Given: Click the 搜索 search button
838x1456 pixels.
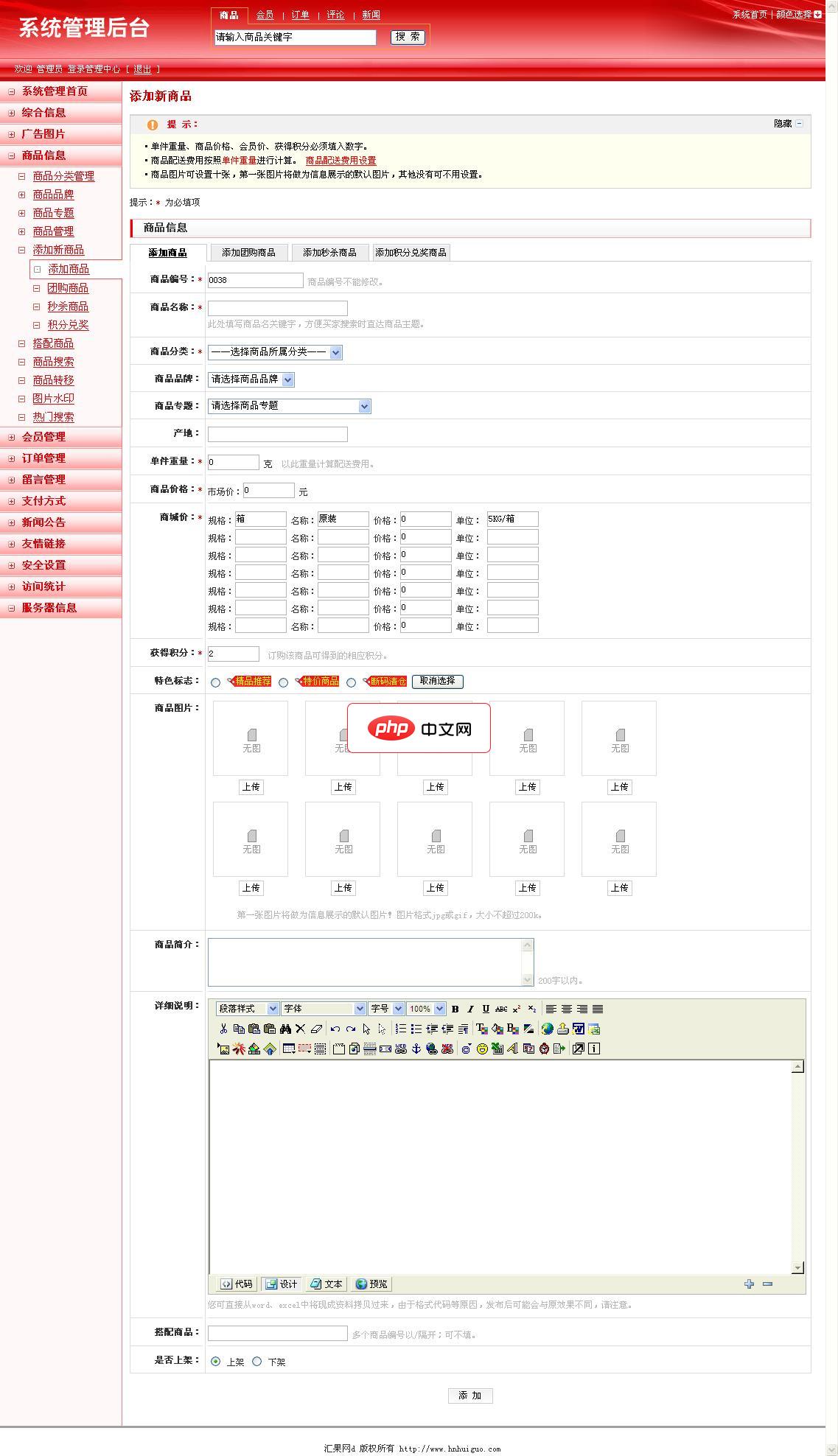Looking at the screenshot, I should [408, 37].
